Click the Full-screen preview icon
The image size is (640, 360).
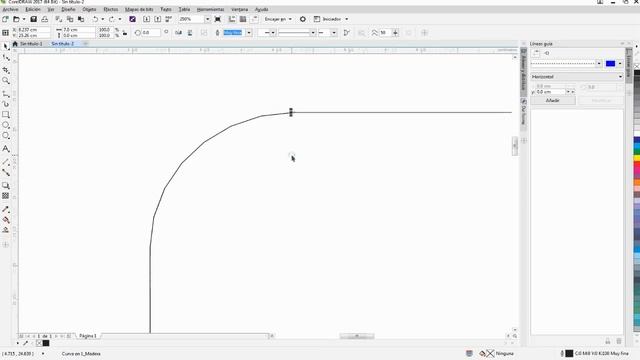218,19
